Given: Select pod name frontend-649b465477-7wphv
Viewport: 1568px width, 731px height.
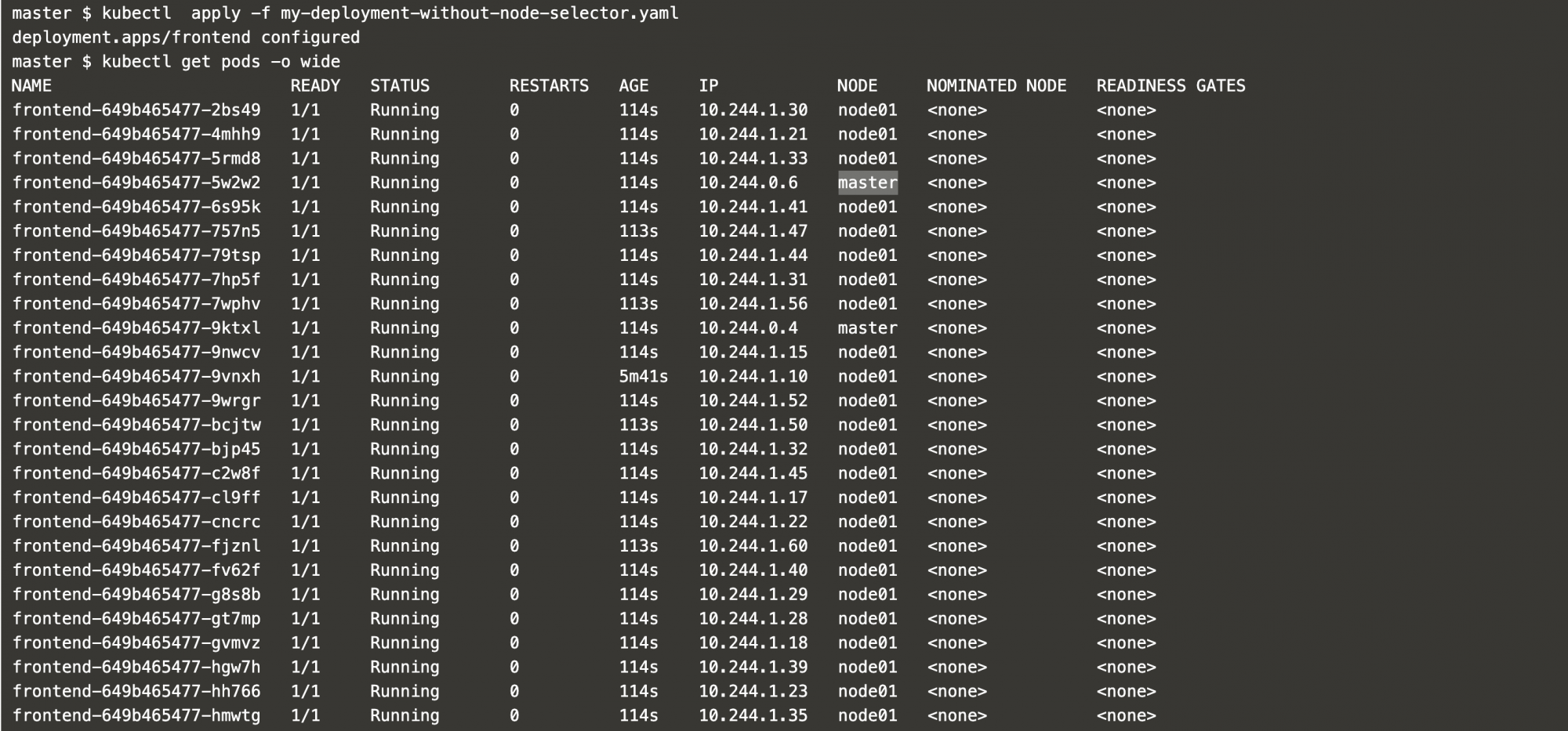Looking at the screenshot, I should pos(136,304).
